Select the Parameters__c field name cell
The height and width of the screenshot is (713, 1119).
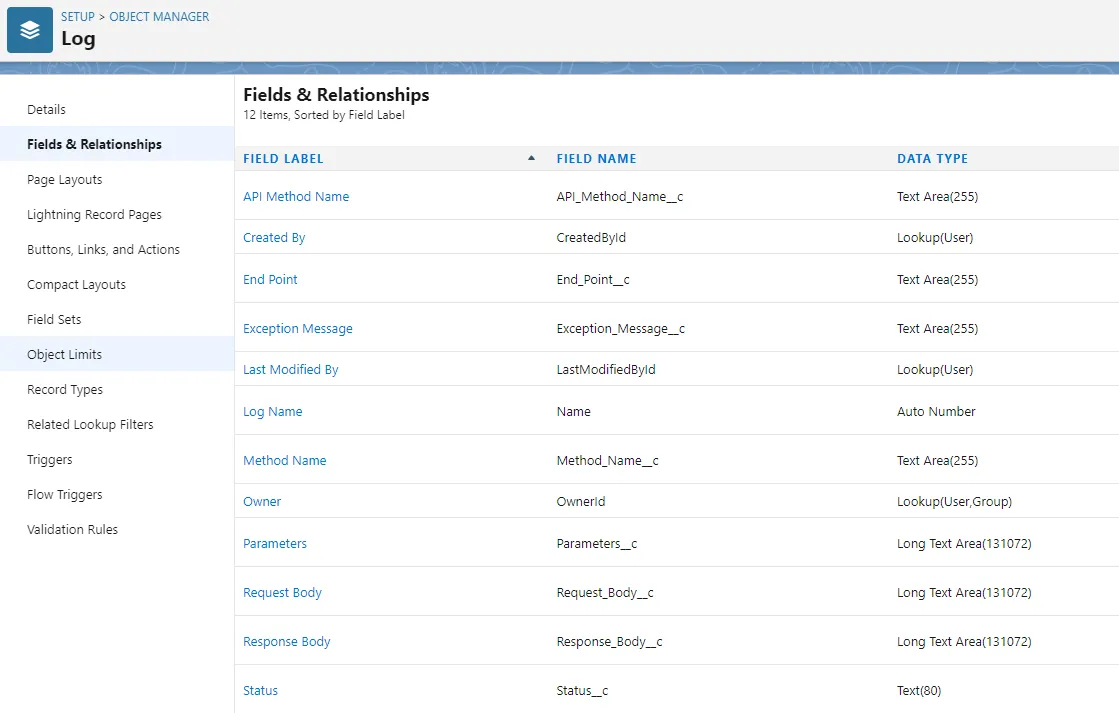596,544
